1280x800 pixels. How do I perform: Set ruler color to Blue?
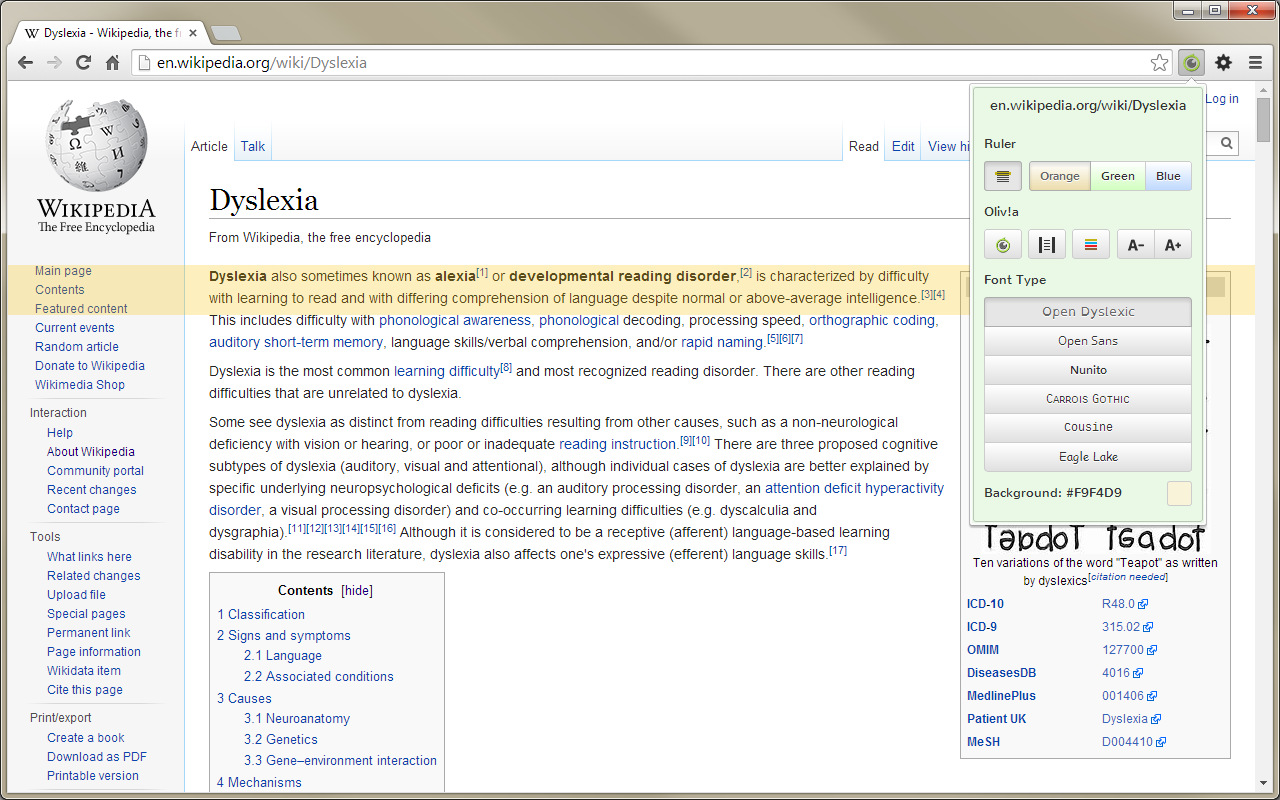click(x=1168, y=176)
